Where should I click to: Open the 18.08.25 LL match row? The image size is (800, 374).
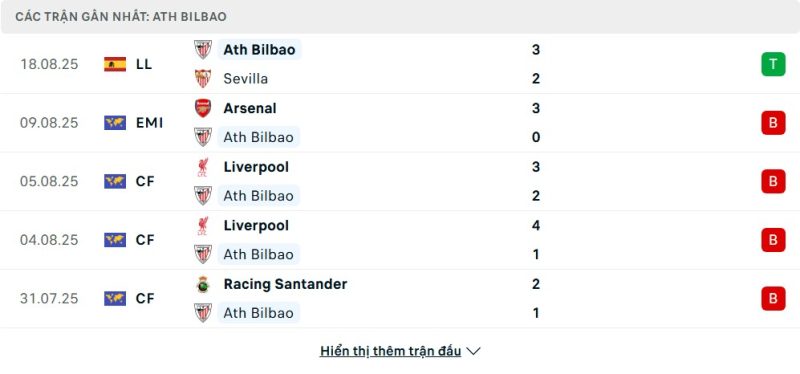tap(400, 64)
